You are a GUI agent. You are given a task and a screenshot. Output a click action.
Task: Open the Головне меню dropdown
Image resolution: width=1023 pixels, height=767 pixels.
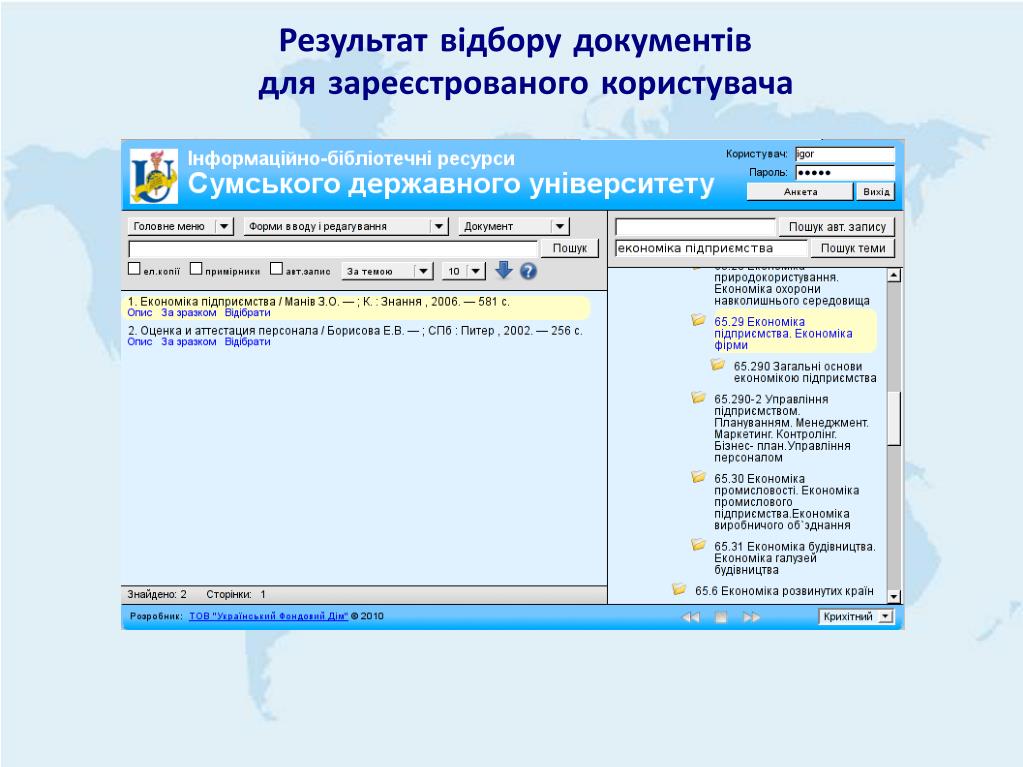tap(180, 226)
